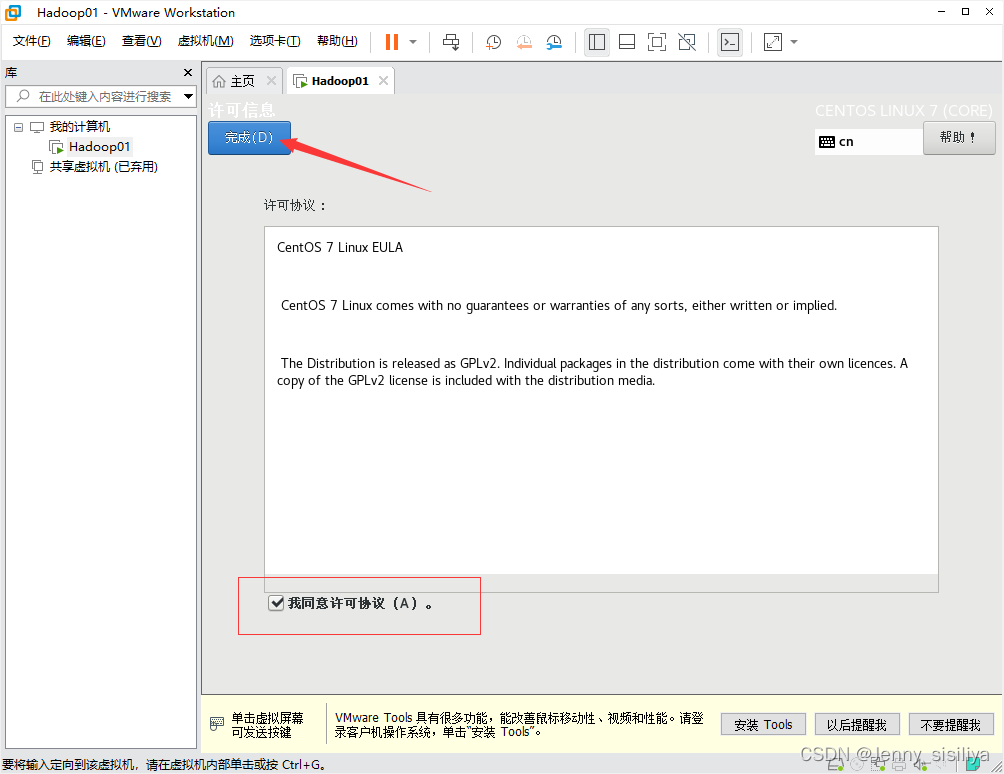This screenshot has width=1004, height=774.
Task: Click the pause virtual machine icon
Action: [x=391, y=42]
